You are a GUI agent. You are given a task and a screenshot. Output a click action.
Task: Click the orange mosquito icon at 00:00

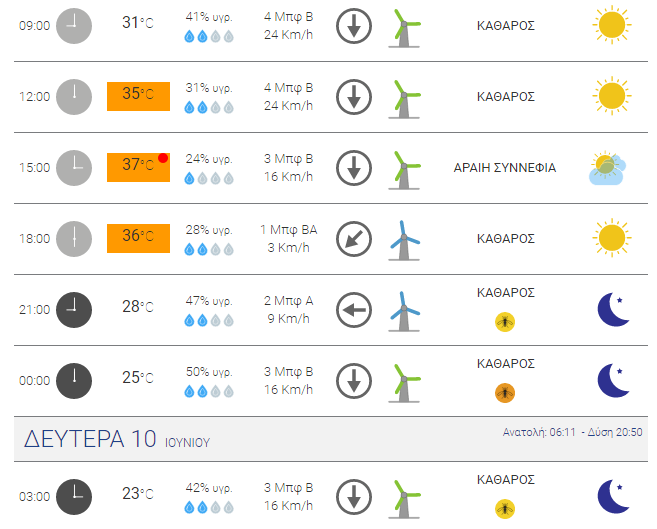tap(505, 393)
